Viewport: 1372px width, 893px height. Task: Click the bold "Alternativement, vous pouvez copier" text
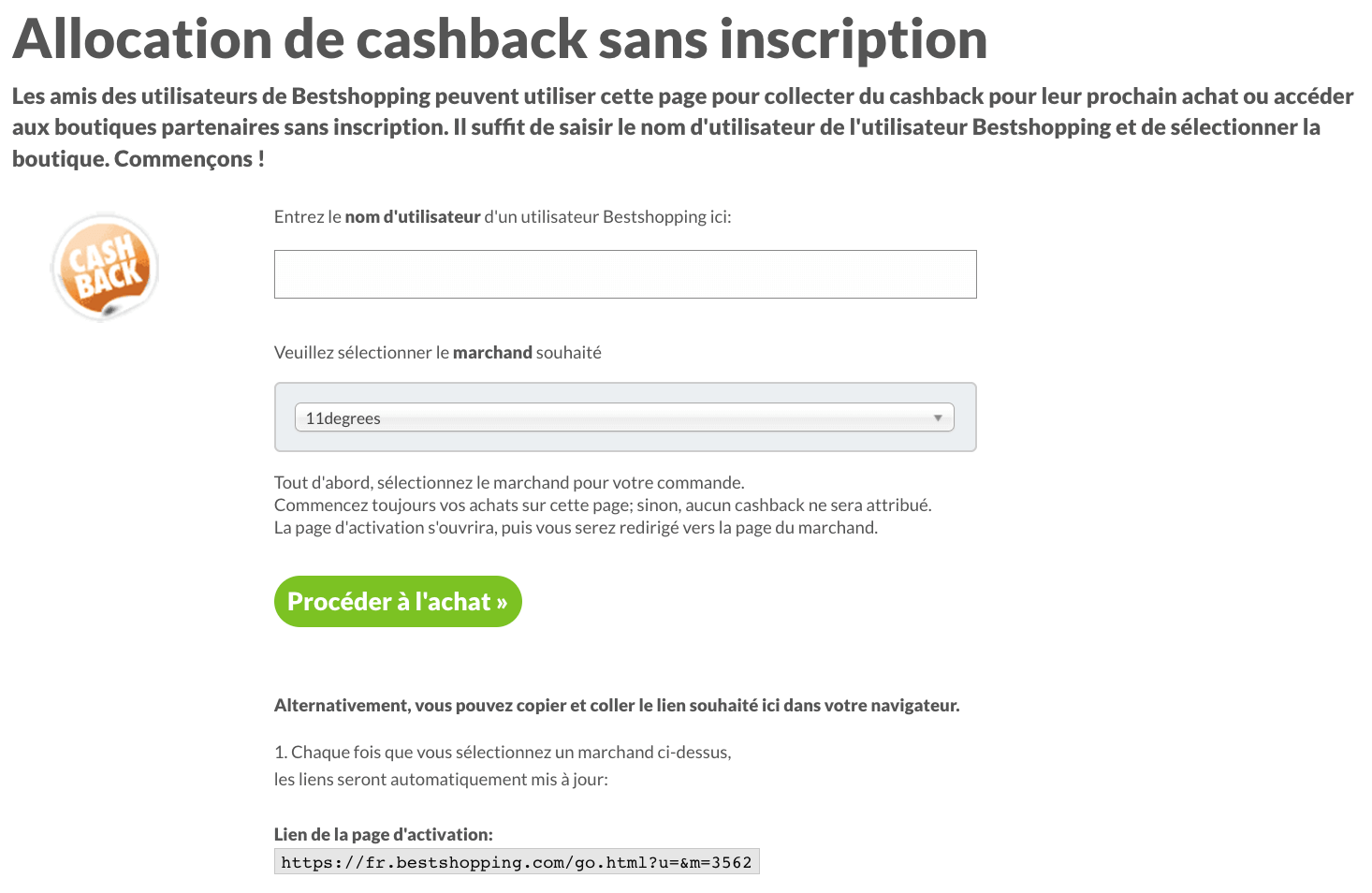tap(616, 706)
